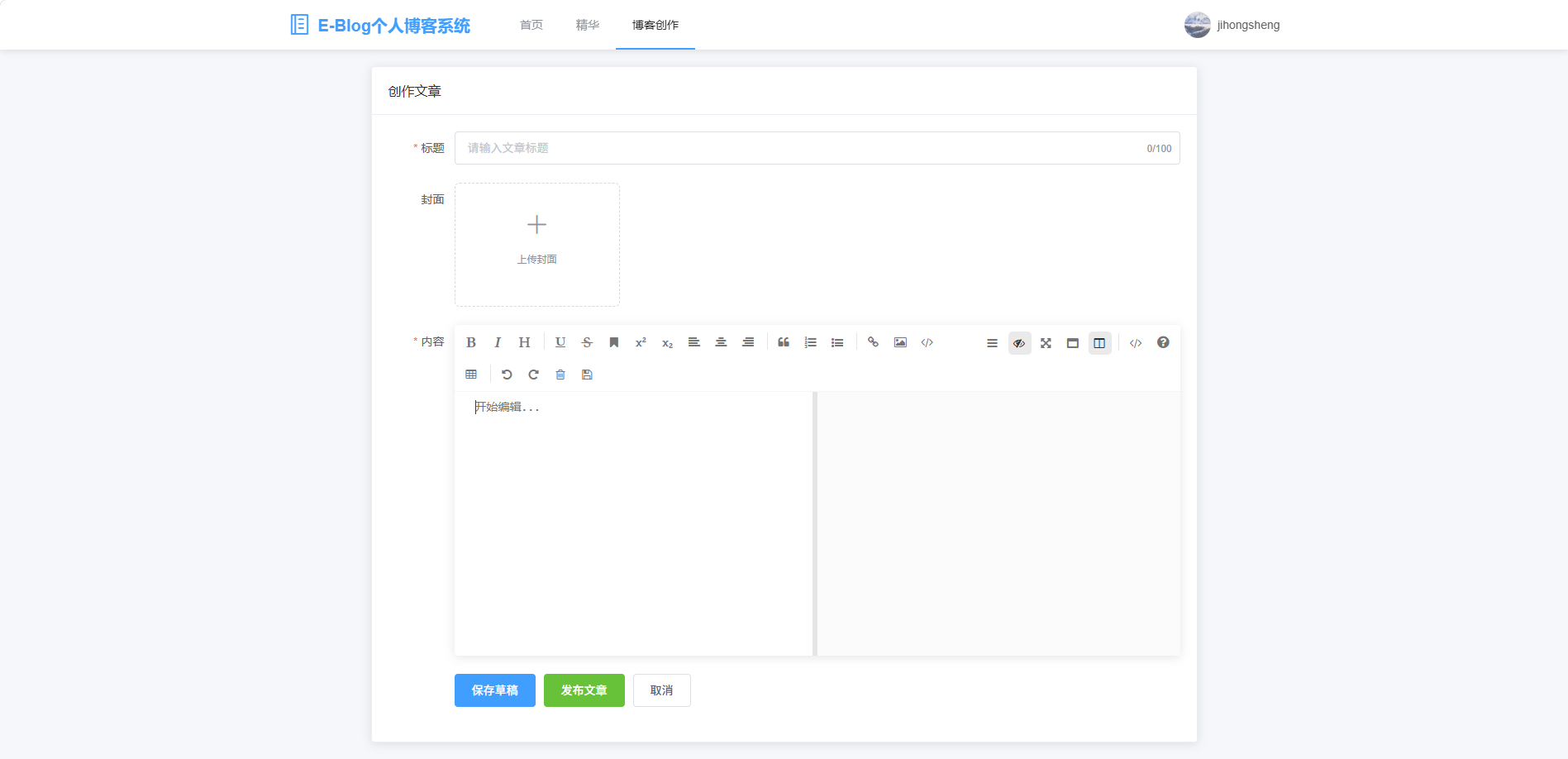The height and width of the screenshot is (759, 1568).
Task: Click 取消 button
Action: click(662, 690)
